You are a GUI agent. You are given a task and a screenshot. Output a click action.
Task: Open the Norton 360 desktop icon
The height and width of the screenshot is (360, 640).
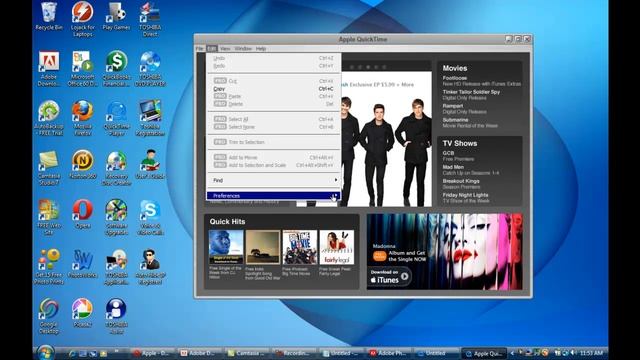pos(82,164)
